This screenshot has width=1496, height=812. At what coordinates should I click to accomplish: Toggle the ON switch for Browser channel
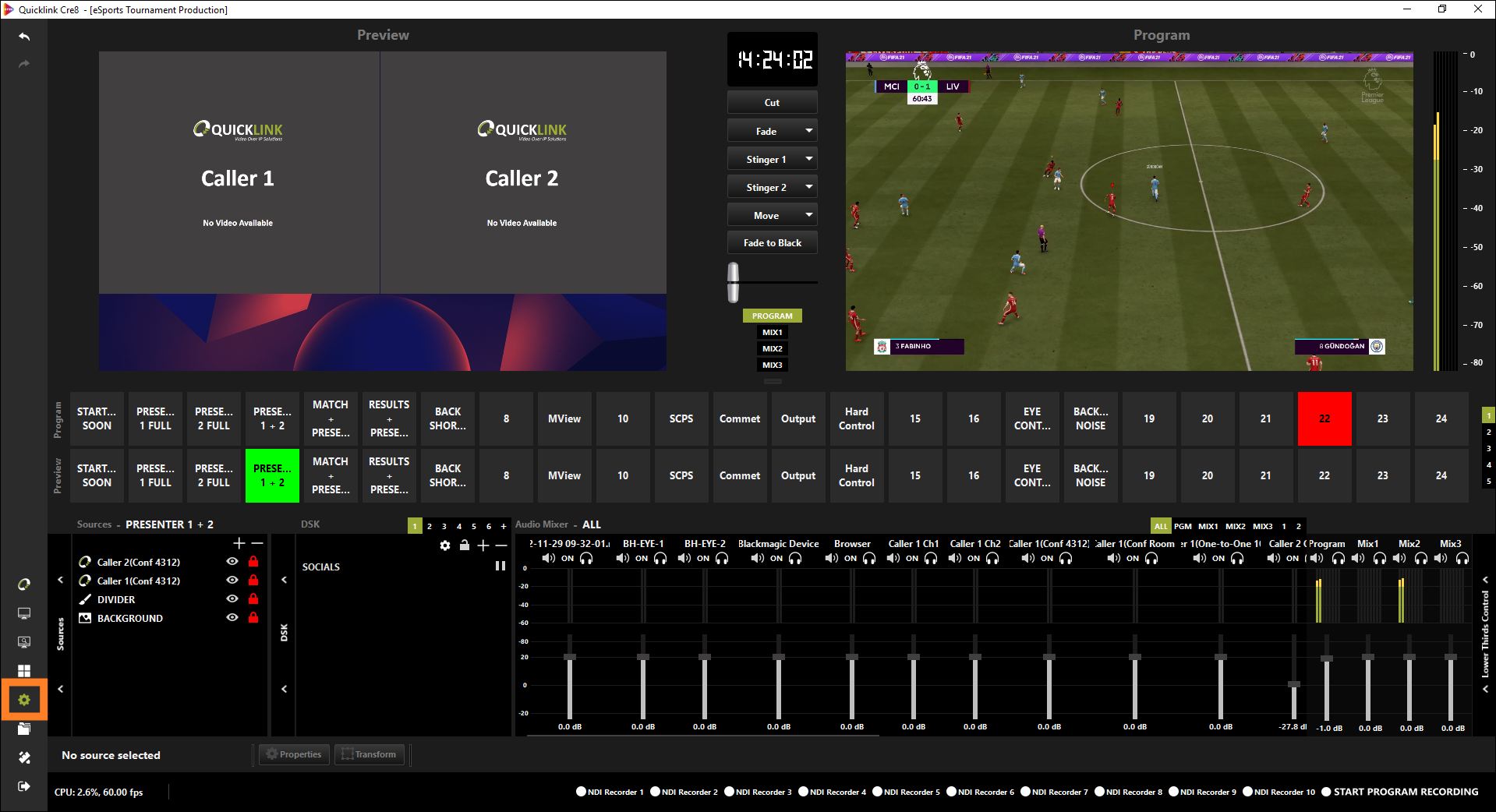[851, 558]
